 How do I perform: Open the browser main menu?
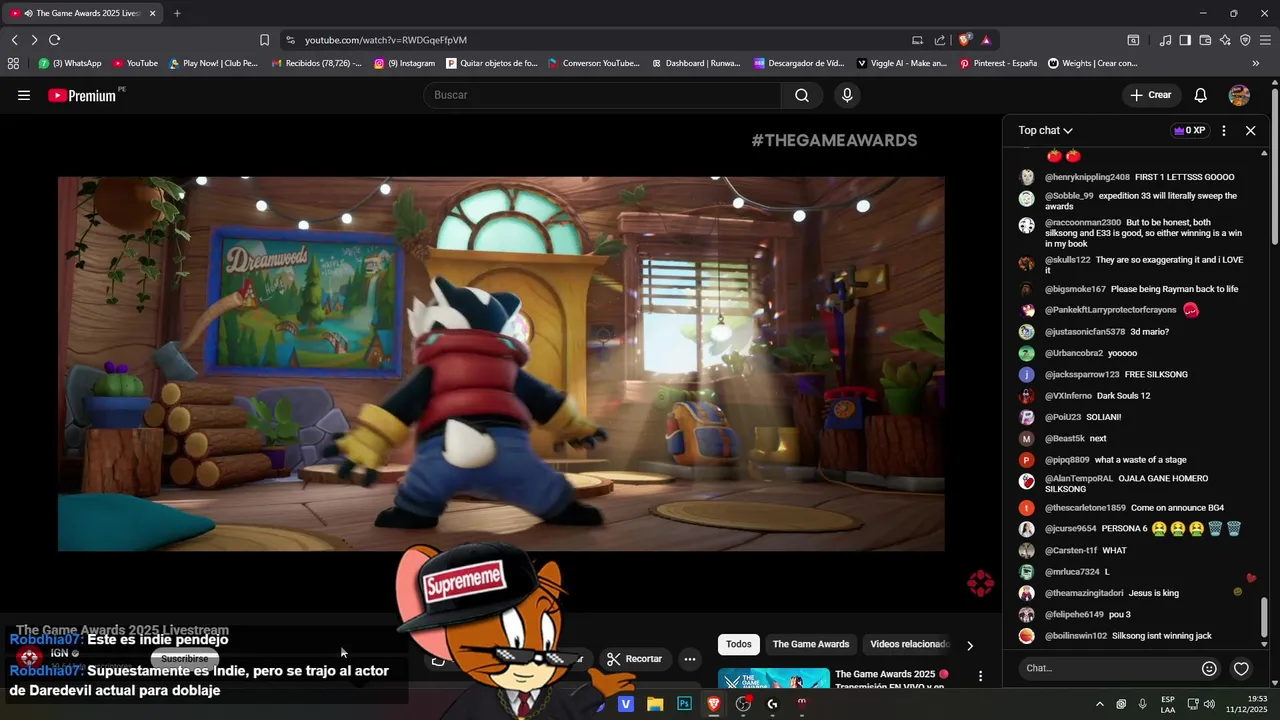point(1266,40)
